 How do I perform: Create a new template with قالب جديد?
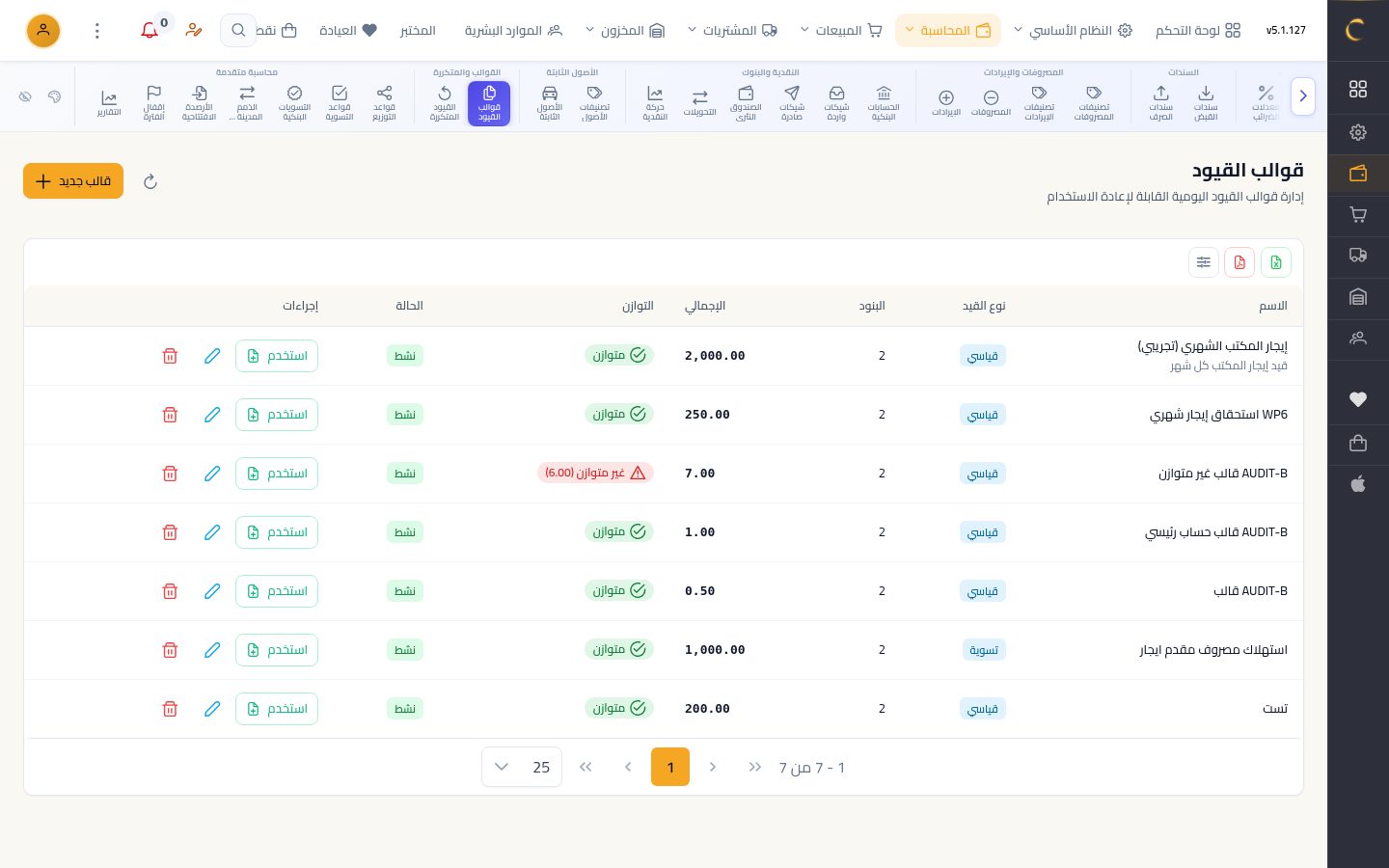[x=73, y=181]
